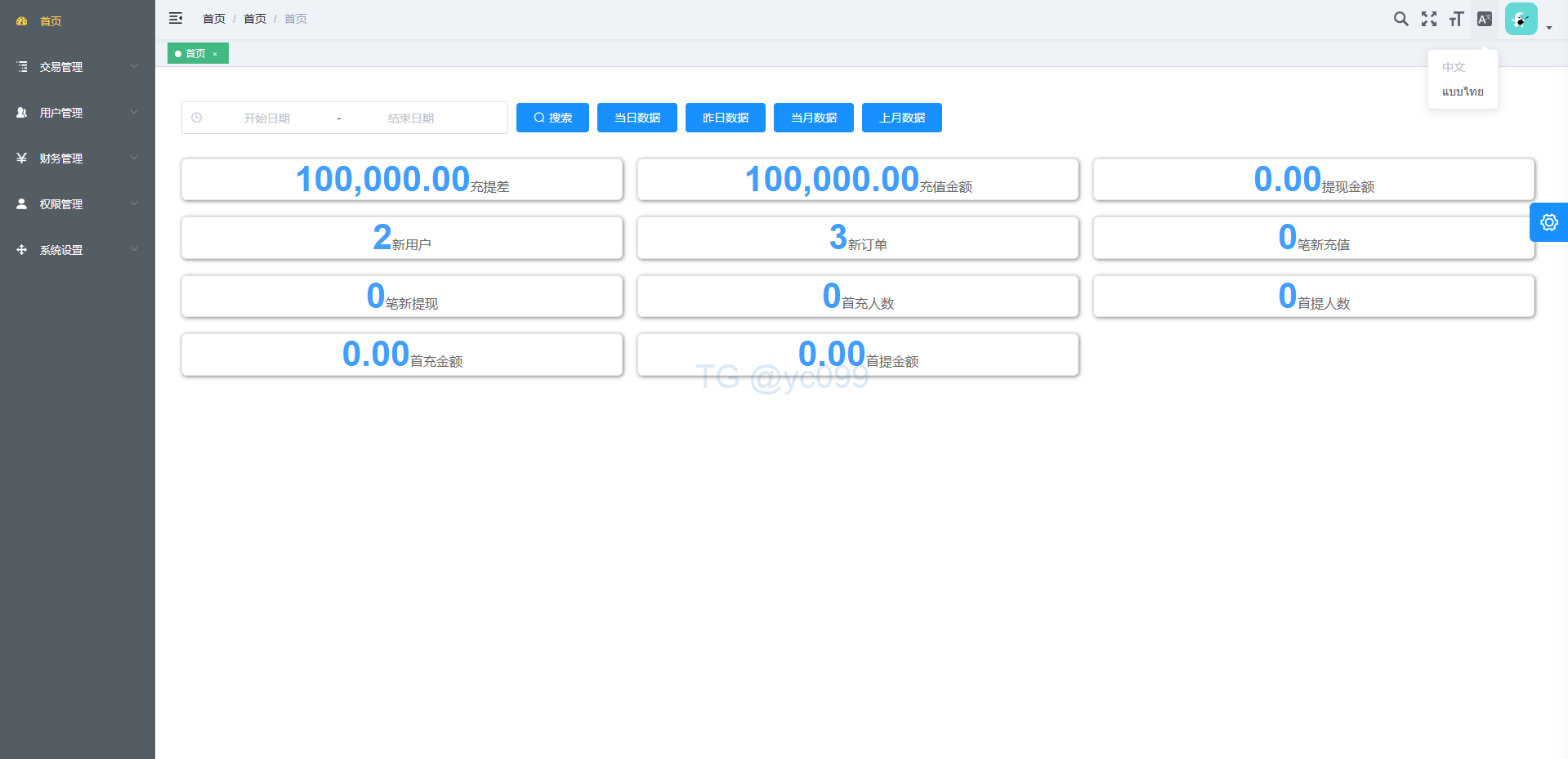Go to 首页 in the sidebar
Screen dimensions: 1568x759
[x=51, y=21]
